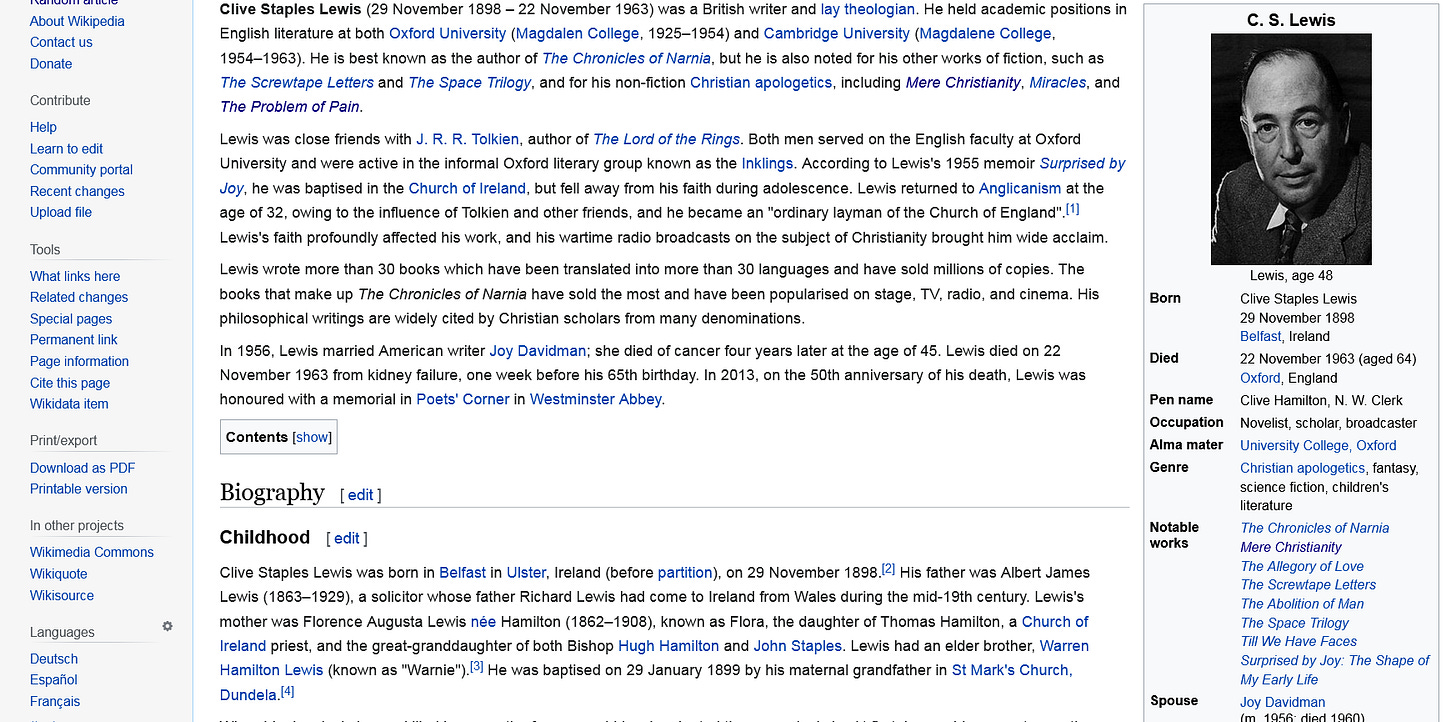Open Related changes tool
Viewport: 1456px width, 722px height.
coord(79,297)
